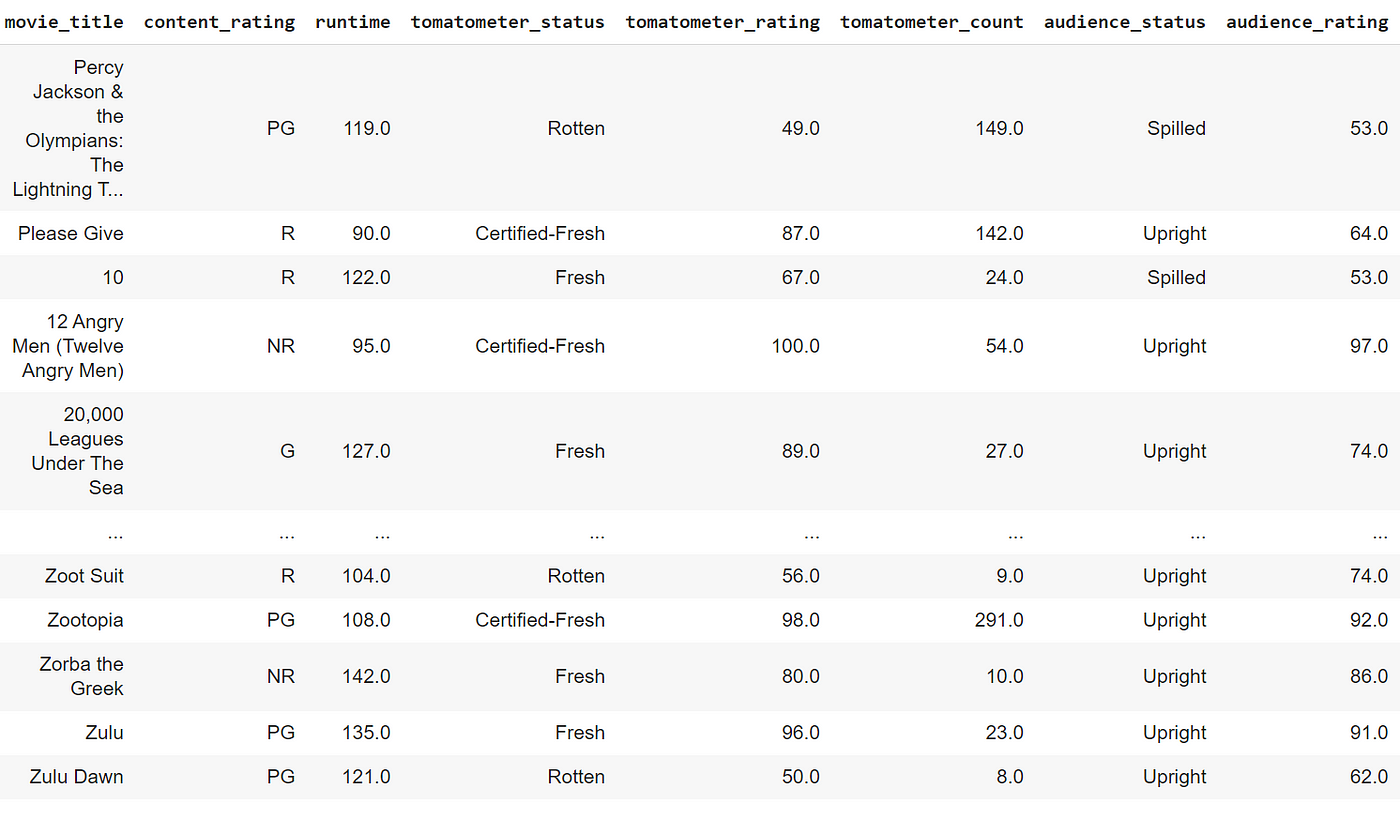1400x816 pixels.
Task: Click the tomatometer_count column header
Action: [932, 22]
